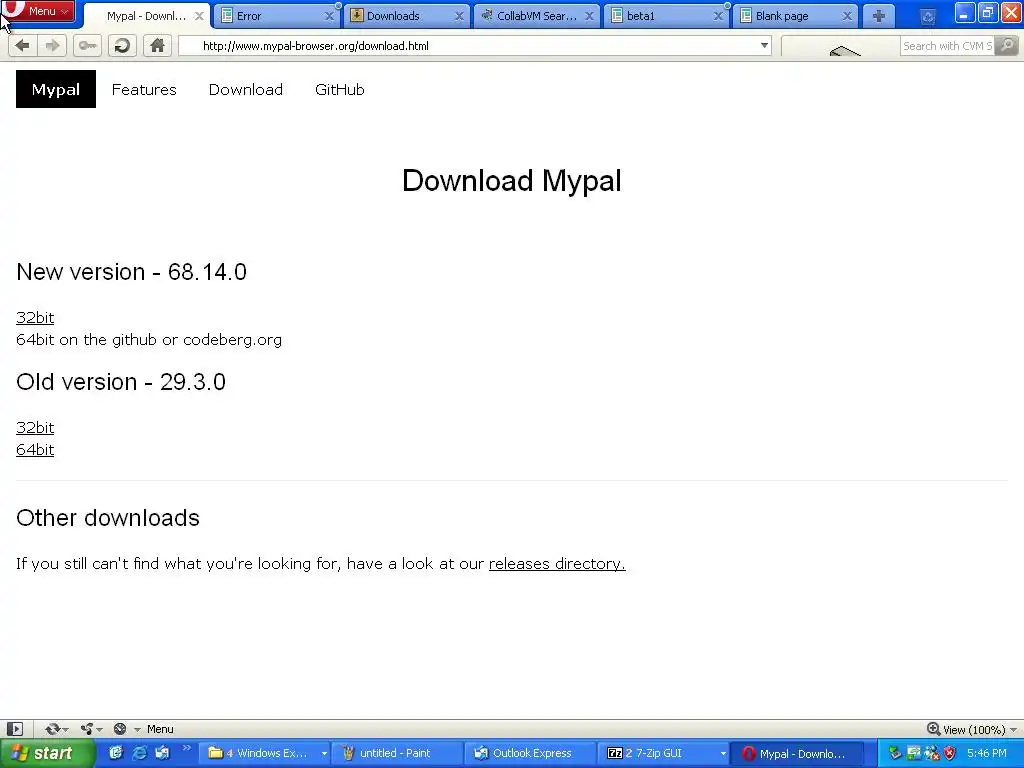
Task: Go forward with the Forward arrow
Action: [52, 46]
